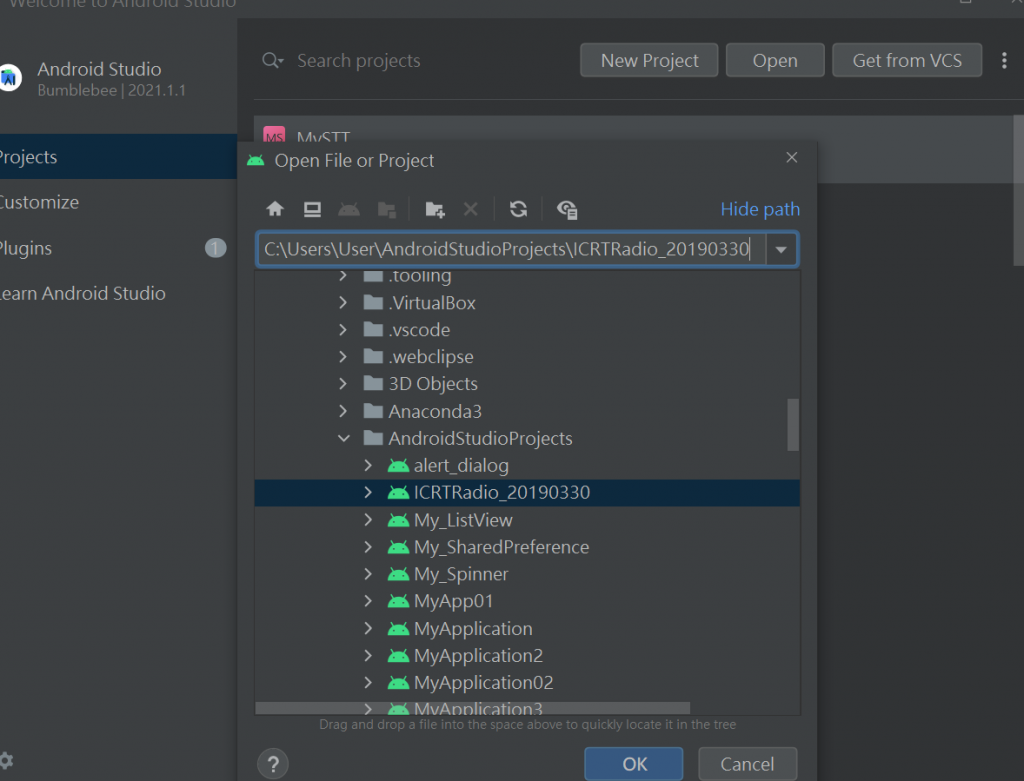Go to home directory icon in dialog toolbar

(x=275, y=209)
